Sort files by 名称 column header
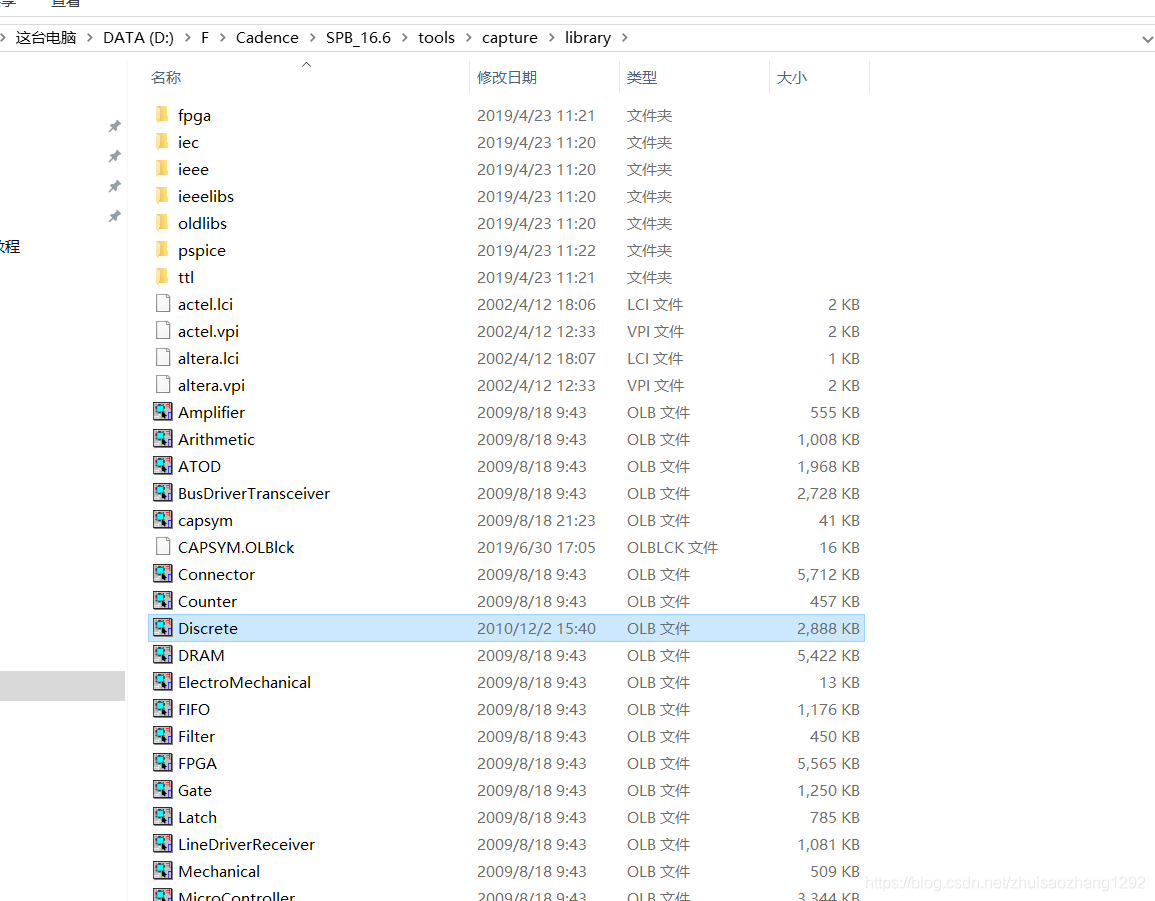Screen dimensions: 1155x901 [166, 77]
